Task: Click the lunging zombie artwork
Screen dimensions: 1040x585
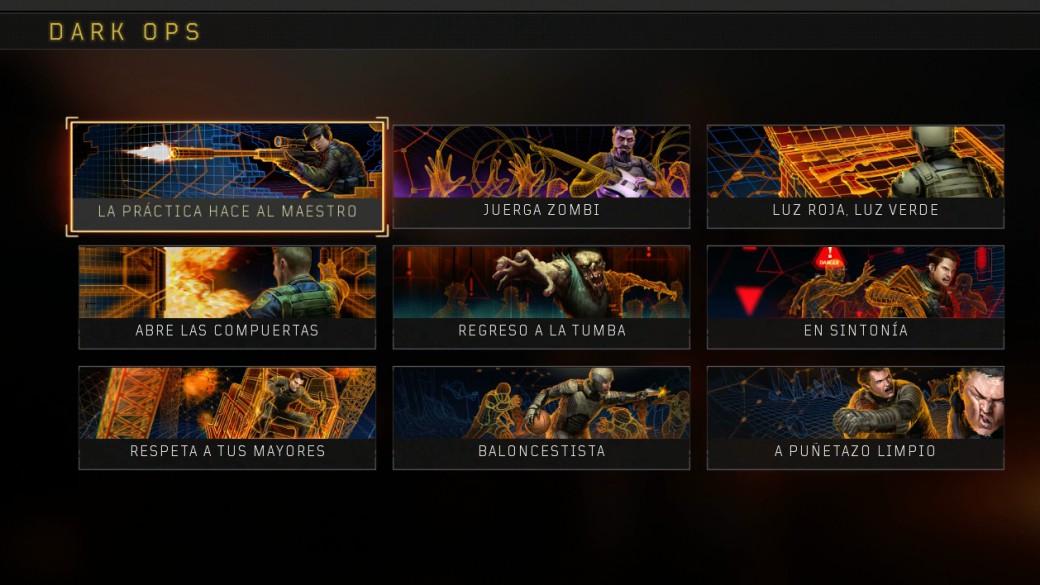Action: point(541,283)
